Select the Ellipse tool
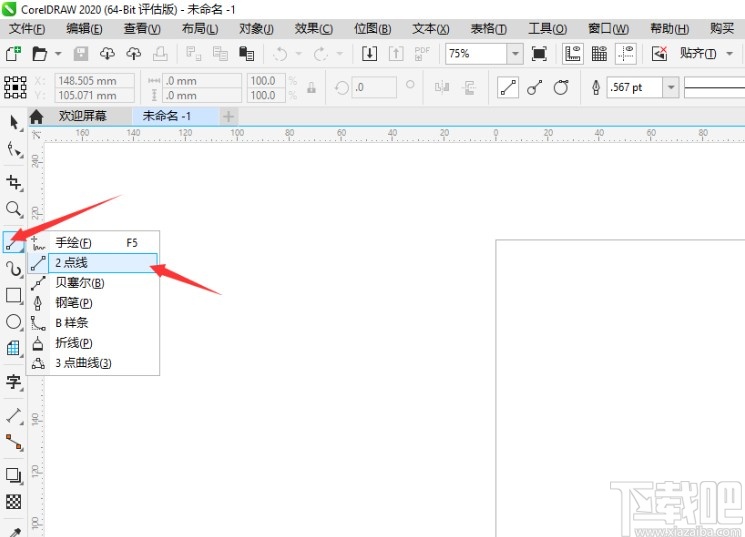Screen dimensions: 745x537 point(14,322)
